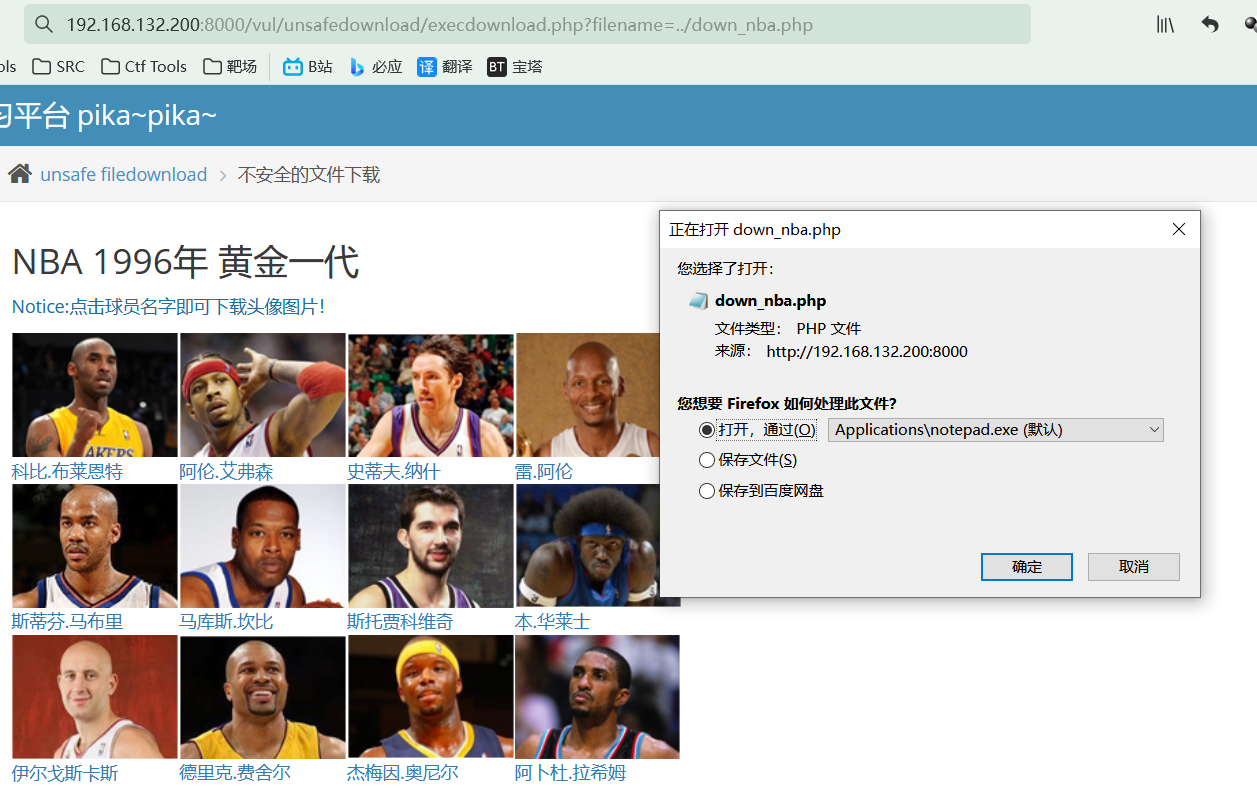Click the undo arrow toolbar icon
1257x808 pixels.
(1210, 25)
